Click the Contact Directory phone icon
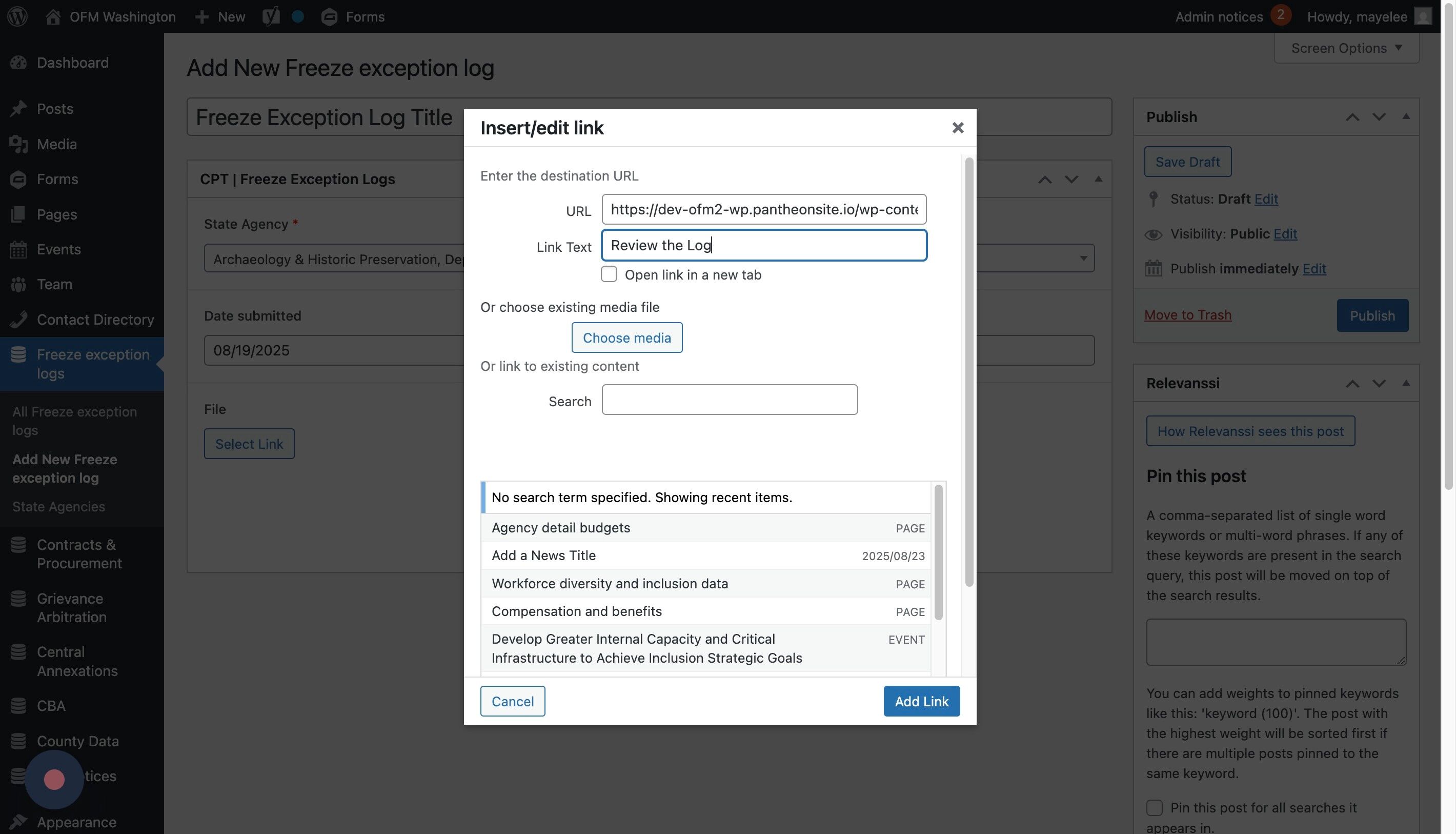1456x834 pixels. point(18,320)
